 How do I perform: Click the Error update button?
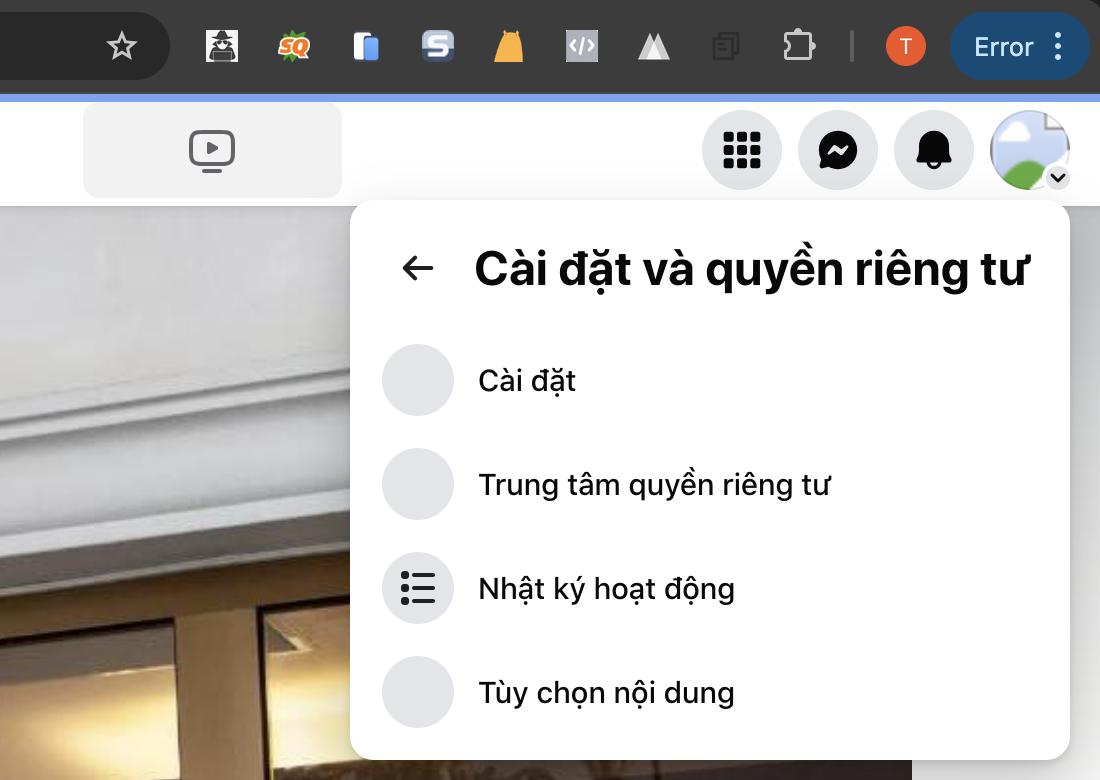pyautogui.click(x=1003, y=46)
